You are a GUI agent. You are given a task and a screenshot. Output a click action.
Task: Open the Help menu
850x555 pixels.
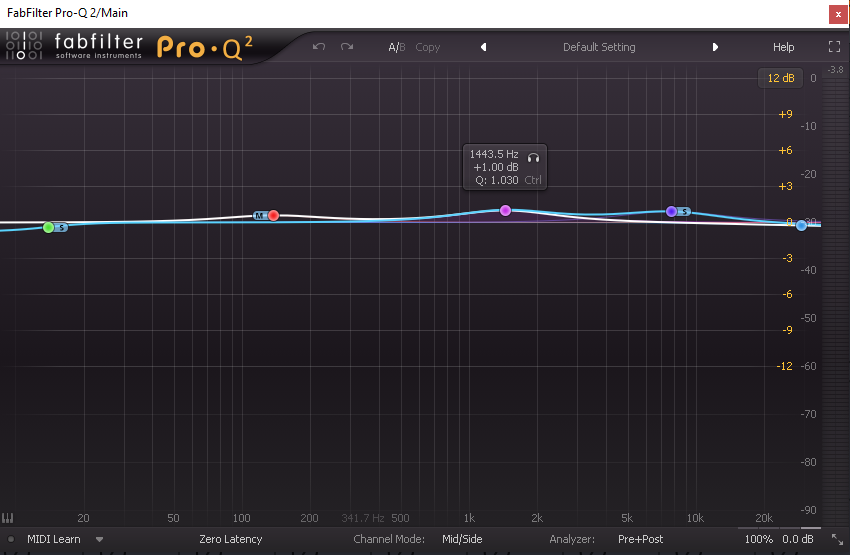point(783,47)
